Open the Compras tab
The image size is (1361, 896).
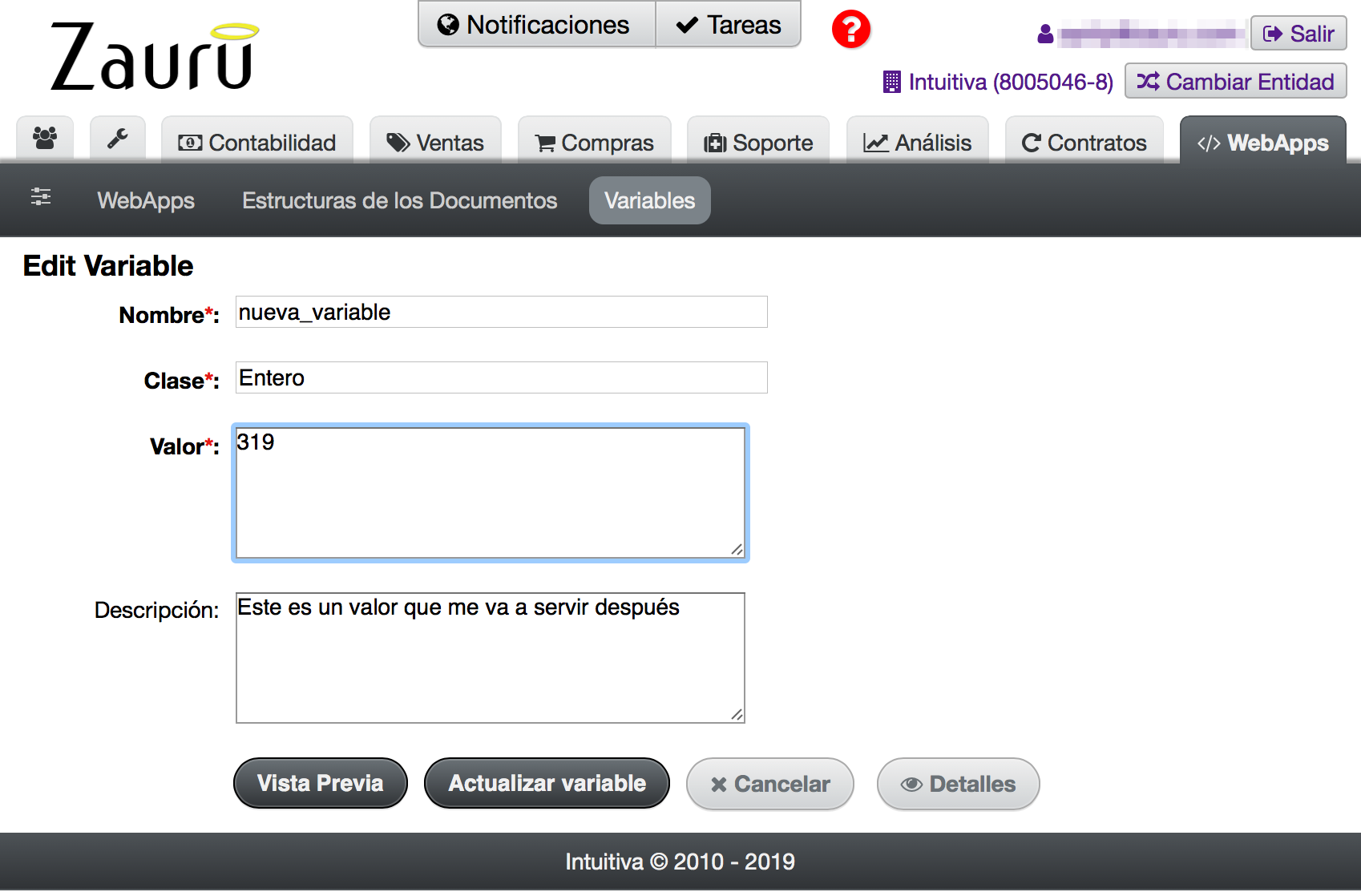[595, 142]
